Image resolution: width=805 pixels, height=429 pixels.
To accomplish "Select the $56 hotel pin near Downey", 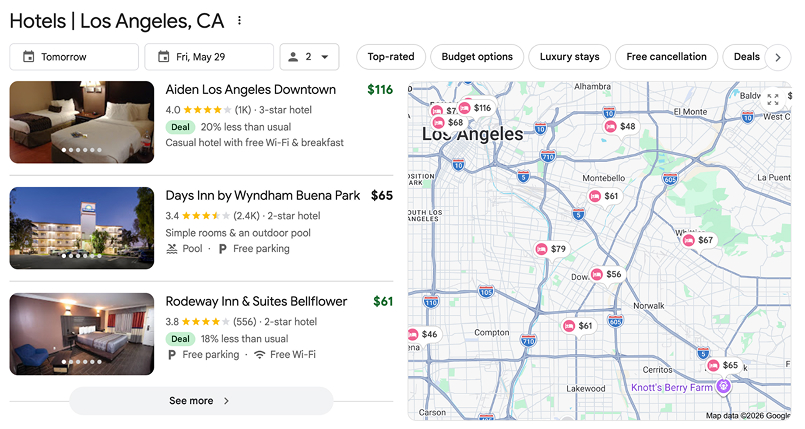I will coord(606,274).
